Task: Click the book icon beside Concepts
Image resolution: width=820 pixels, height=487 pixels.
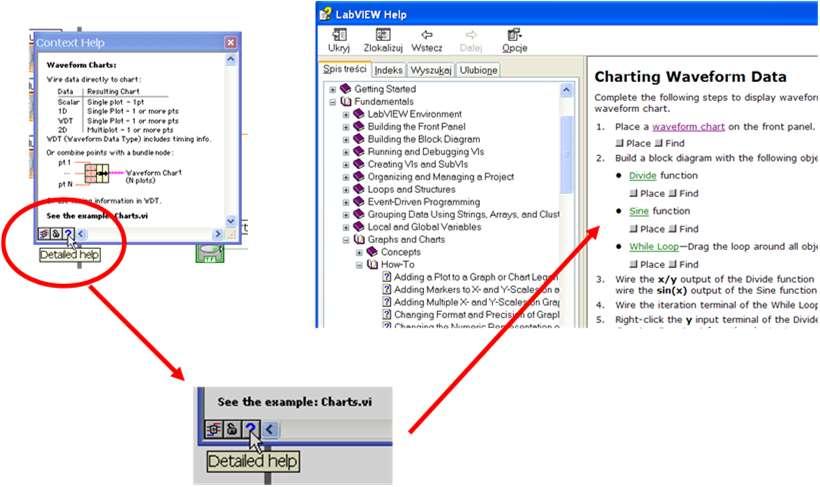Action: [372, 252]
